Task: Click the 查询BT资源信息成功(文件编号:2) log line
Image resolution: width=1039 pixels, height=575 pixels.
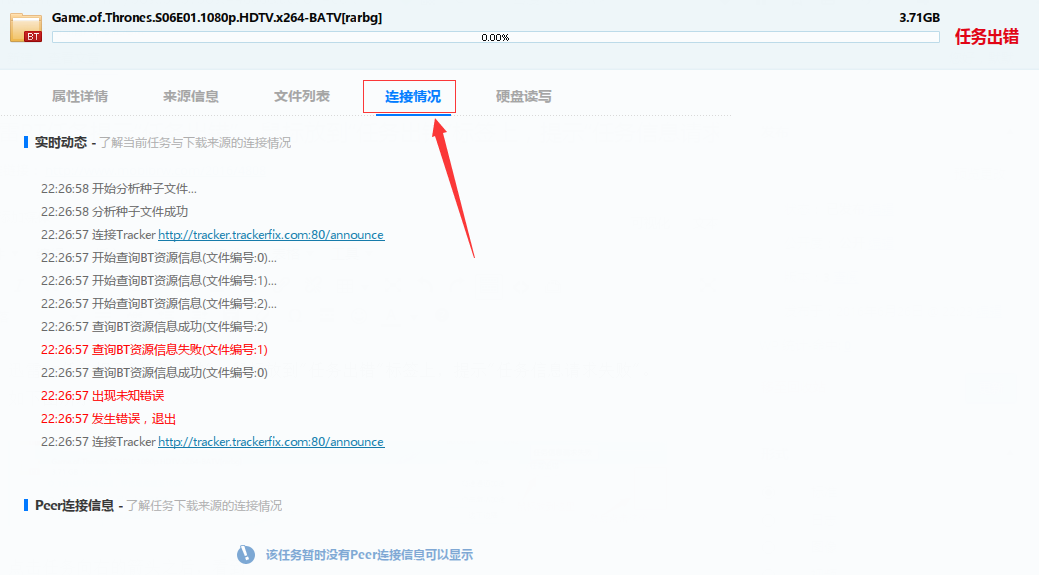Action: coord(154,327)
